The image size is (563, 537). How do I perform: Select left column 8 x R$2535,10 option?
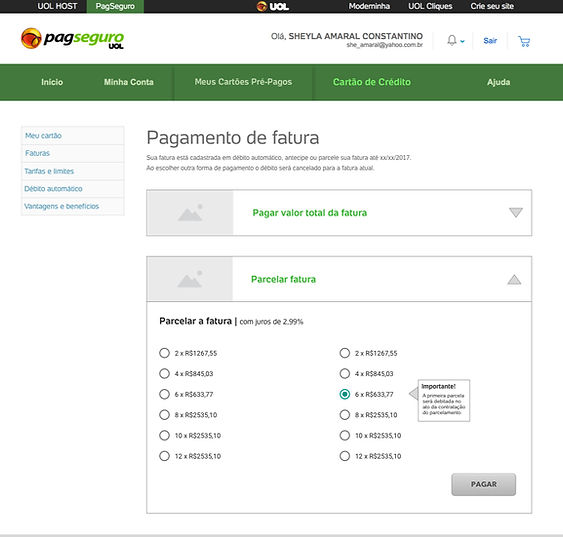coord(164,415)
